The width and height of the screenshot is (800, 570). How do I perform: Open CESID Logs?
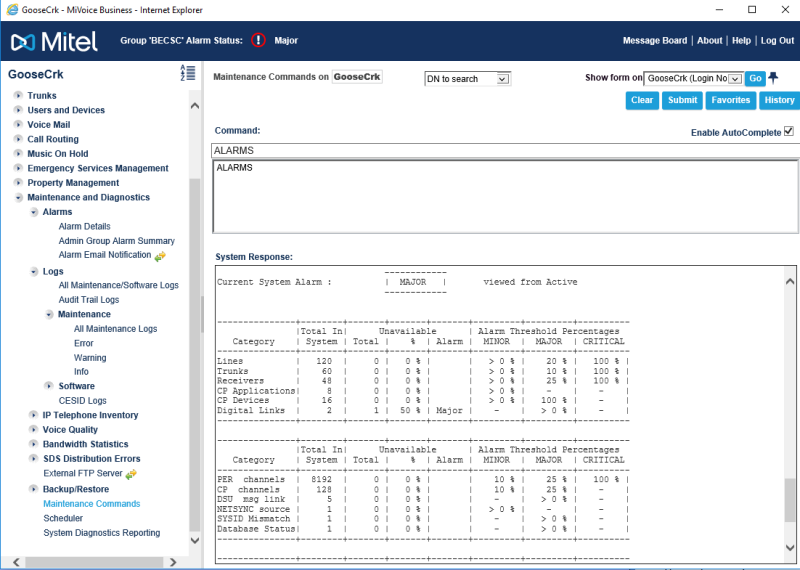click(x=82, y=401)
